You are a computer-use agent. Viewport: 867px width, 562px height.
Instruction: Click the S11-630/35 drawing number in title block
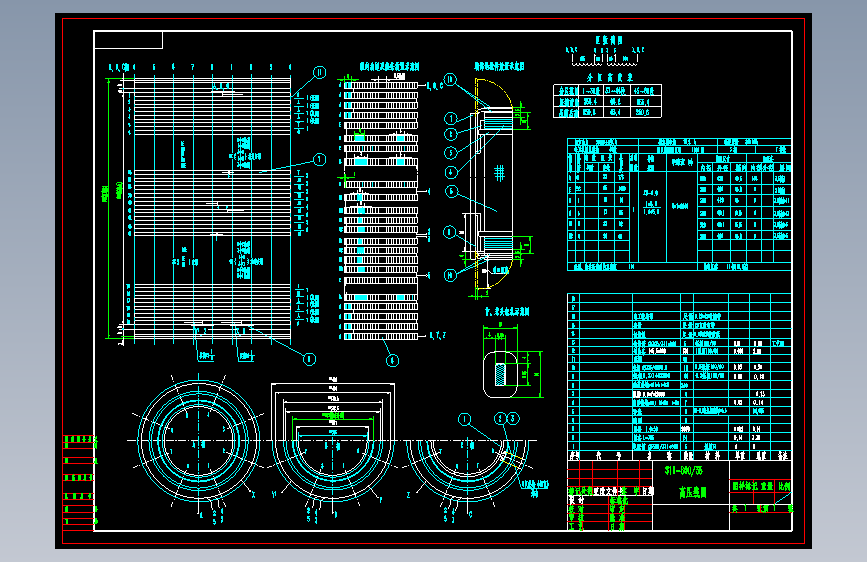(684, 471)
